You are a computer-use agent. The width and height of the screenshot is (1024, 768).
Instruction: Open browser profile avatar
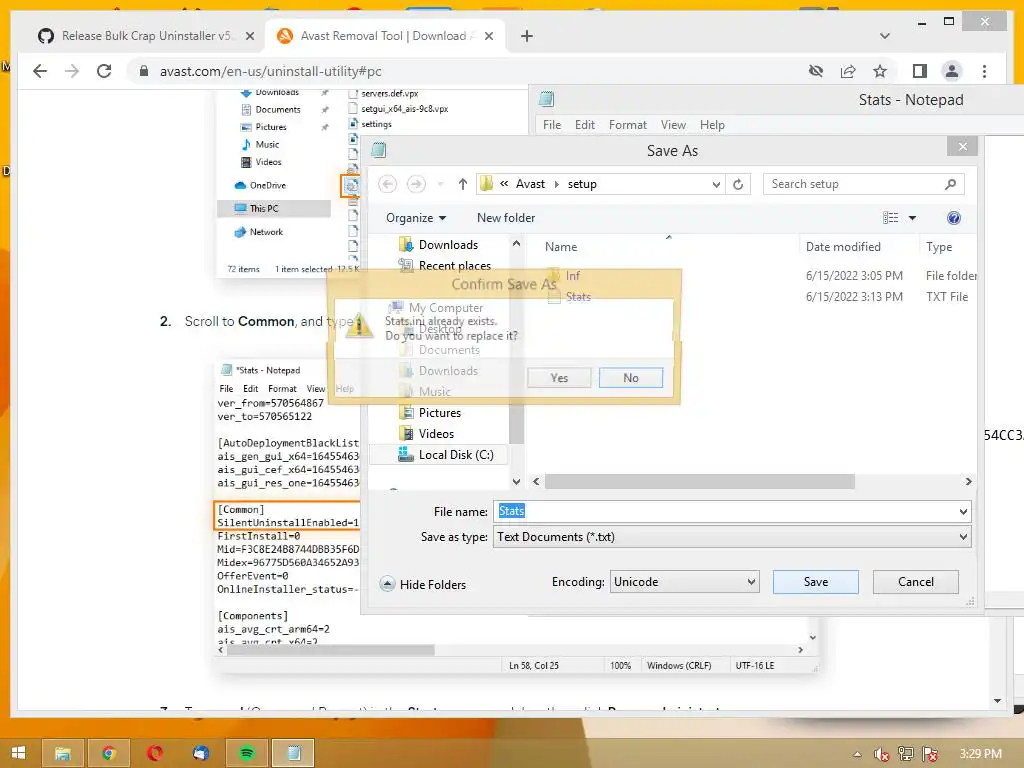(x=952, y=71)
